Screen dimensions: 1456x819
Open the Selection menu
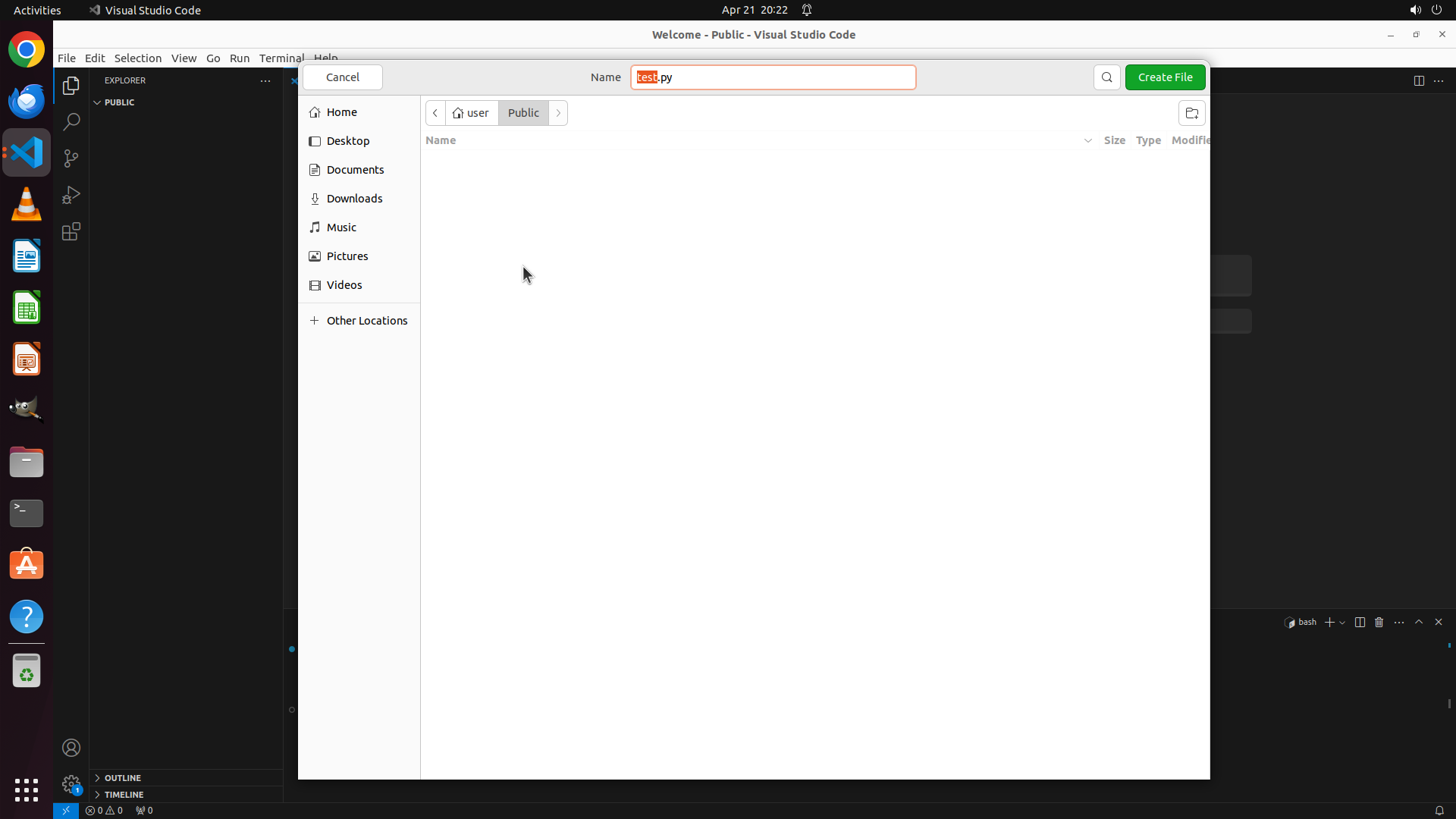(137, 58)
